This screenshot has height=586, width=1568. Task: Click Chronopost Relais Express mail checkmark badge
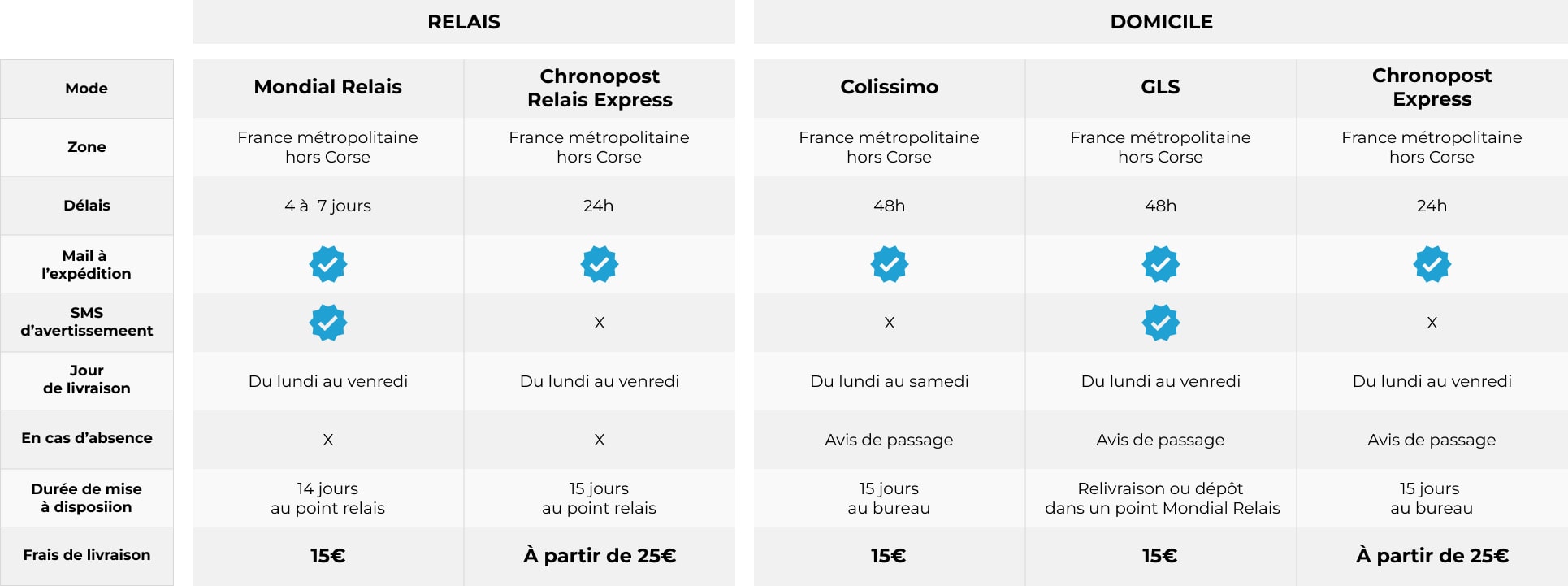click(600, 264)
